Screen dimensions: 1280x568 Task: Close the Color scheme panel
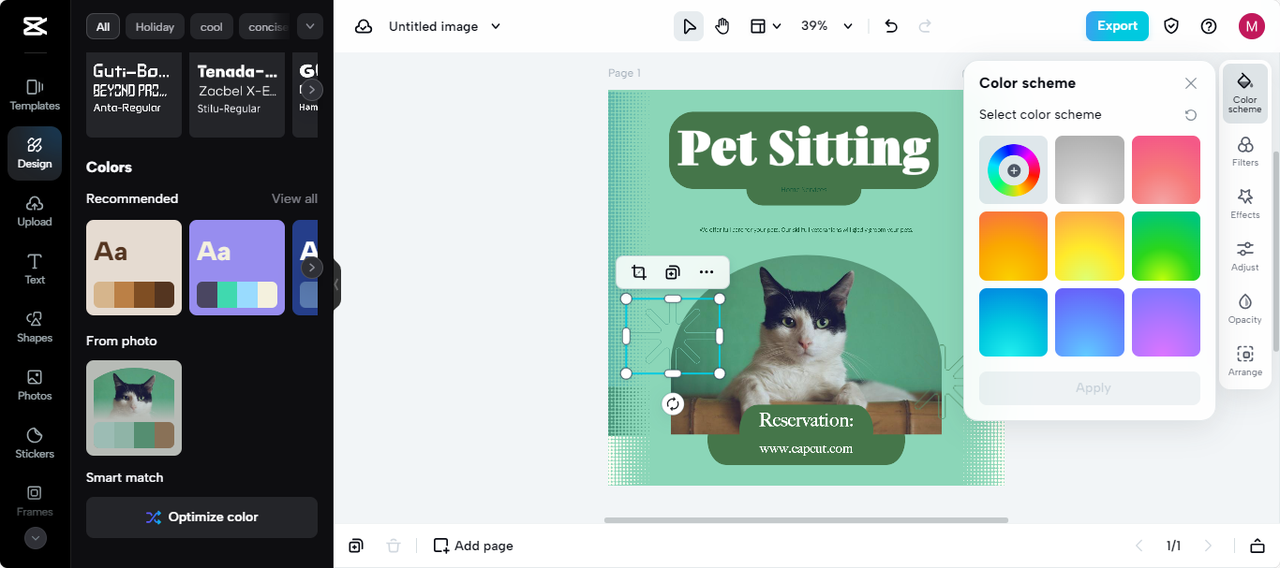coord(1190,83)
